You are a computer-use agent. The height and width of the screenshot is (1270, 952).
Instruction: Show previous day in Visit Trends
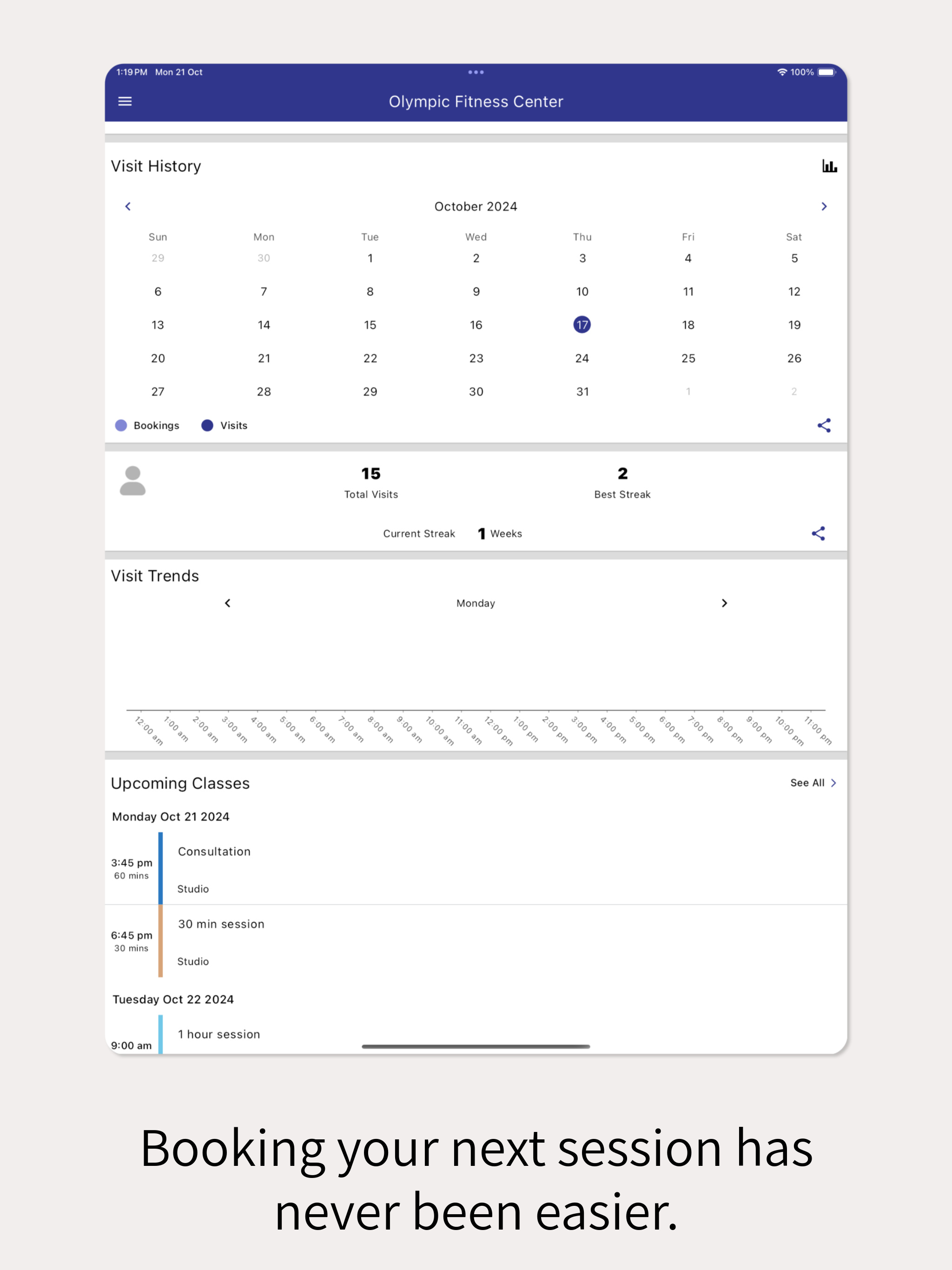pos(227,603)
